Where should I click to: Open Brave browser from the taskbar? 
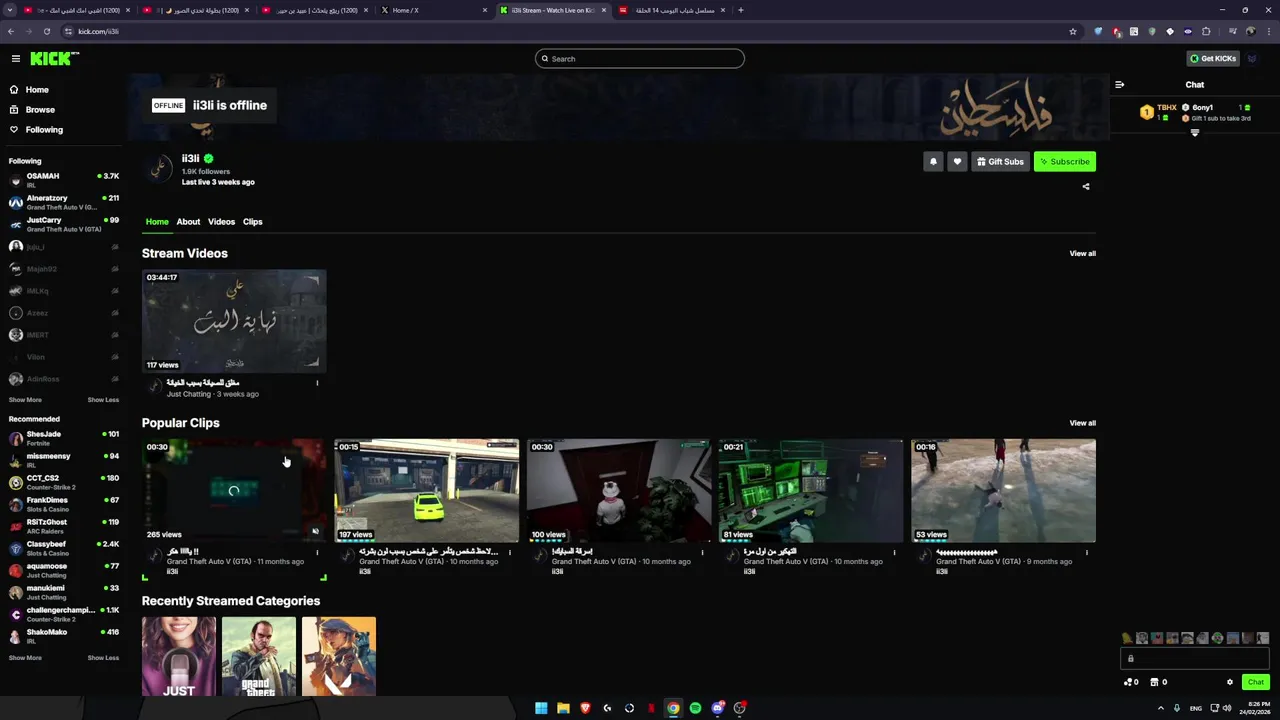point(585,708)
